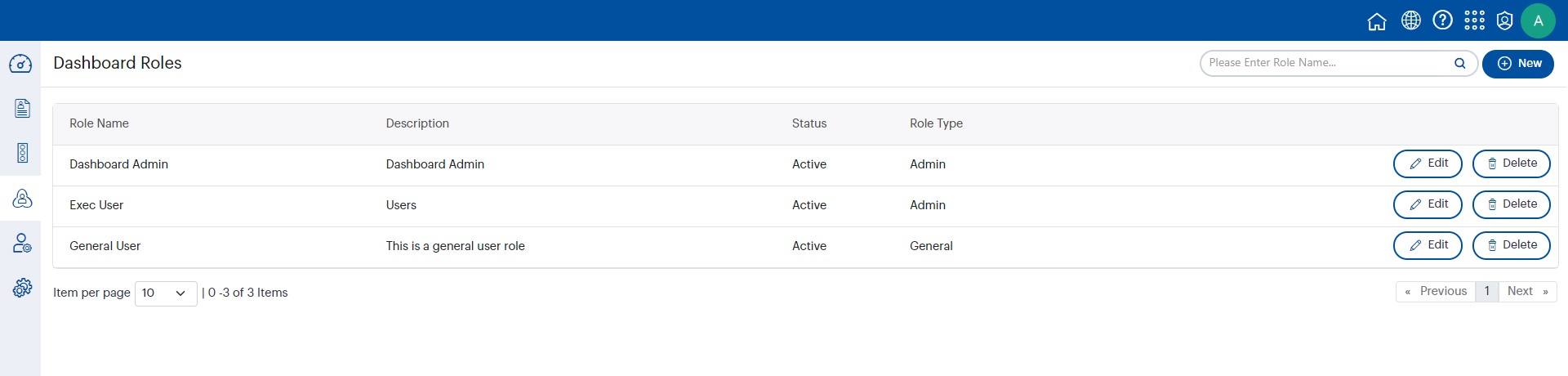Click the Role Name column header
The height and width of the screenshot is (376, 1568).
(99, 123)
